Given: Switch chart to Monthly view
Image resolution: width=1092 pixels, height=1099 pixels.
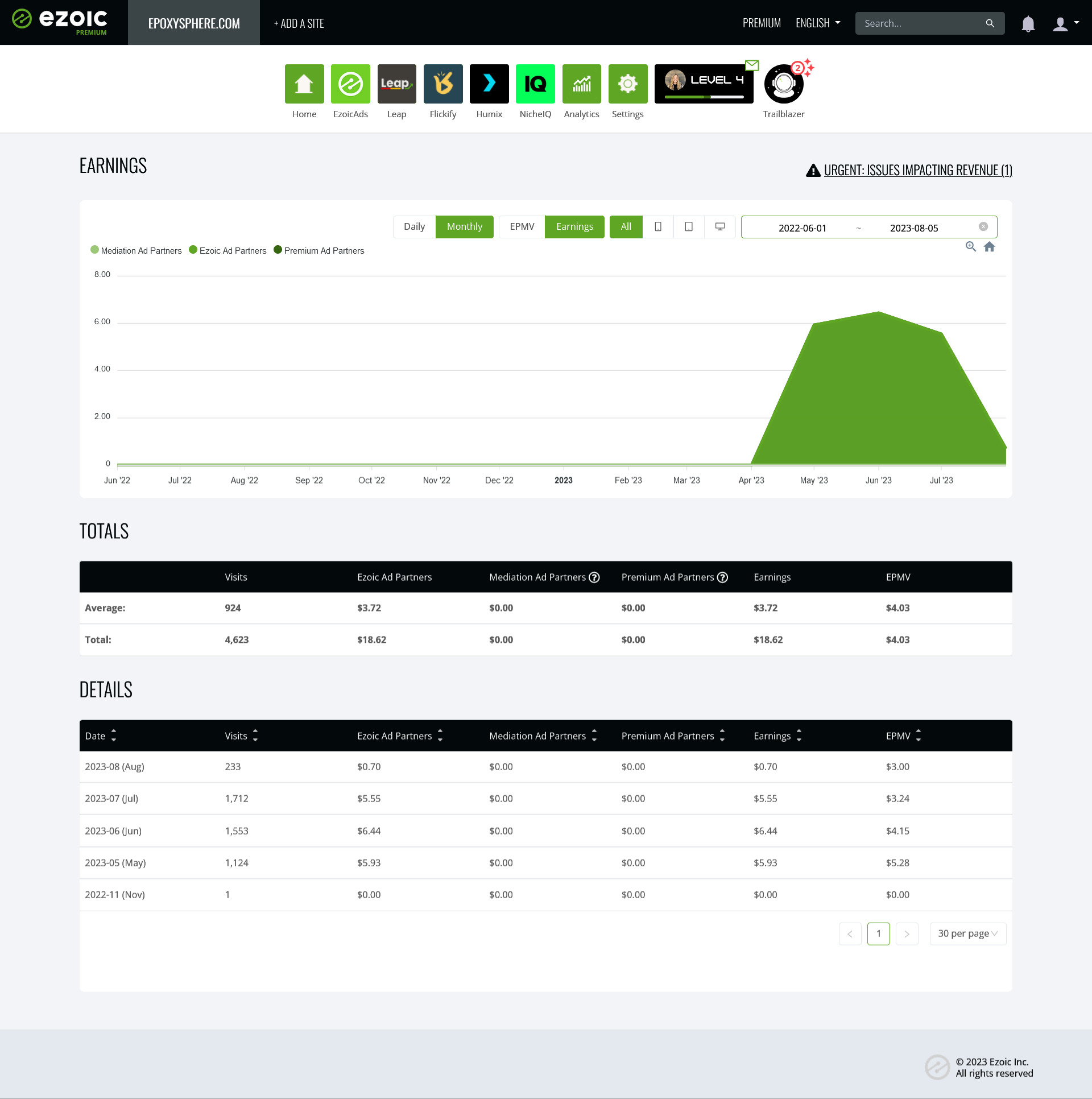Looking at the screenshot, I should 465,227.
